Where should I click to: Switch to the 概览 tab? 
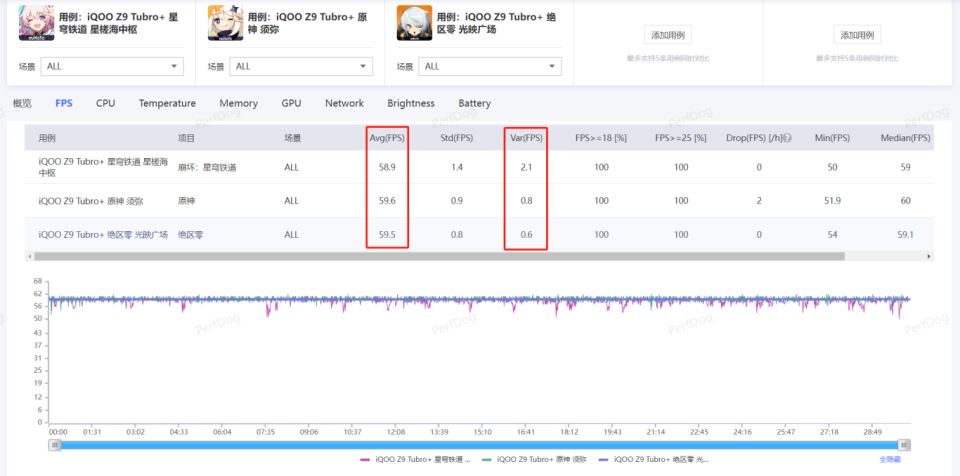(x=22, y=103)
